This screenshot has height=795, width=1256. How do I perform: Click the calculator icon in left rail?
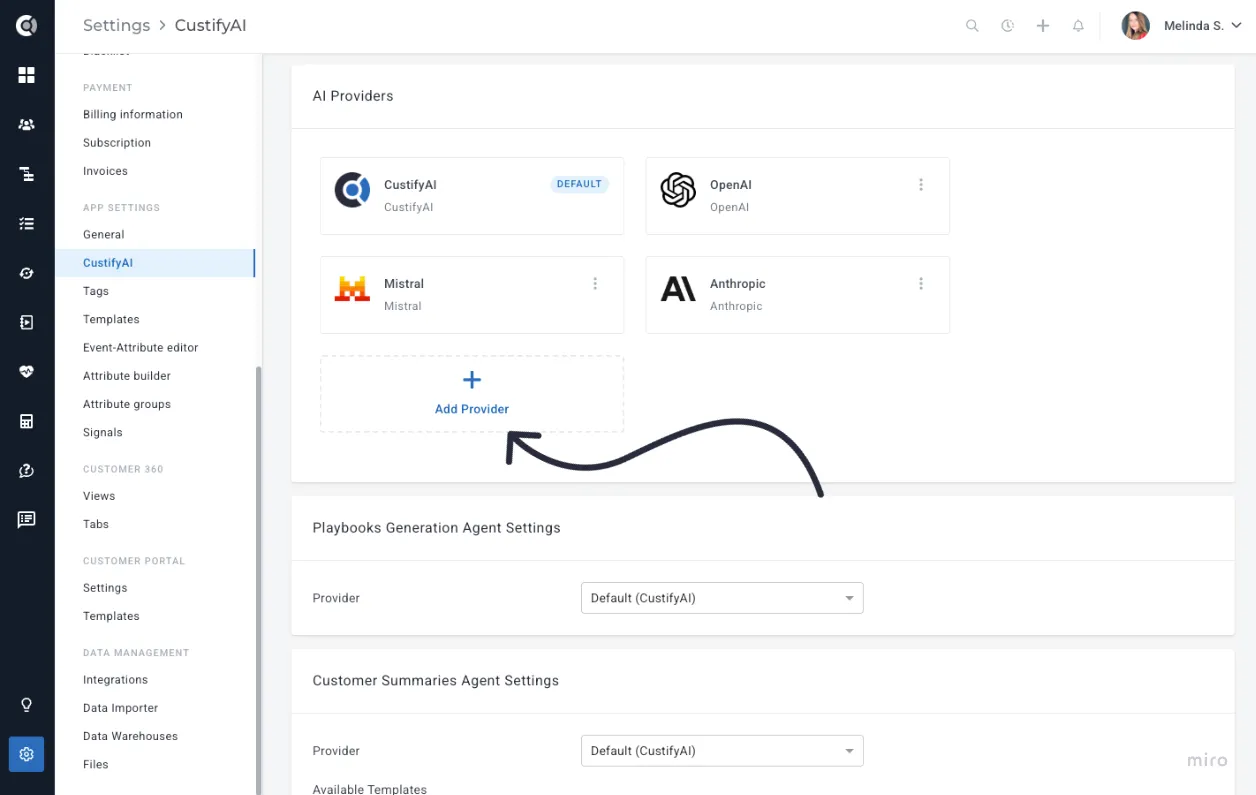click(x=27, y=421)
